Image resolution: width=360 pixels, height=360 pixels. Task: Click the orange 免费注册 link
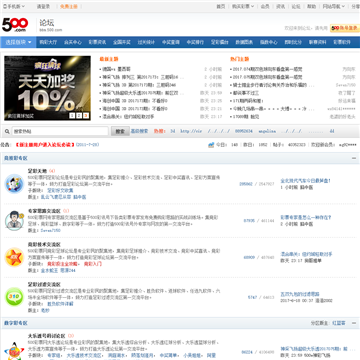click(69, 6)
